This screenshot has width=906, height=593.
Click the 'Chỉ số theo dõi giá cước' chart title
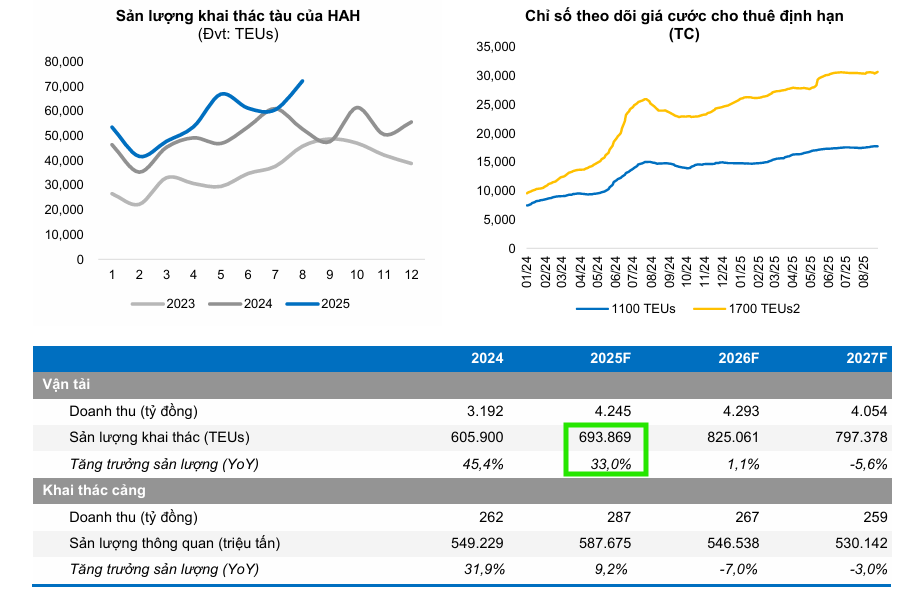click(x=684, y=17)
